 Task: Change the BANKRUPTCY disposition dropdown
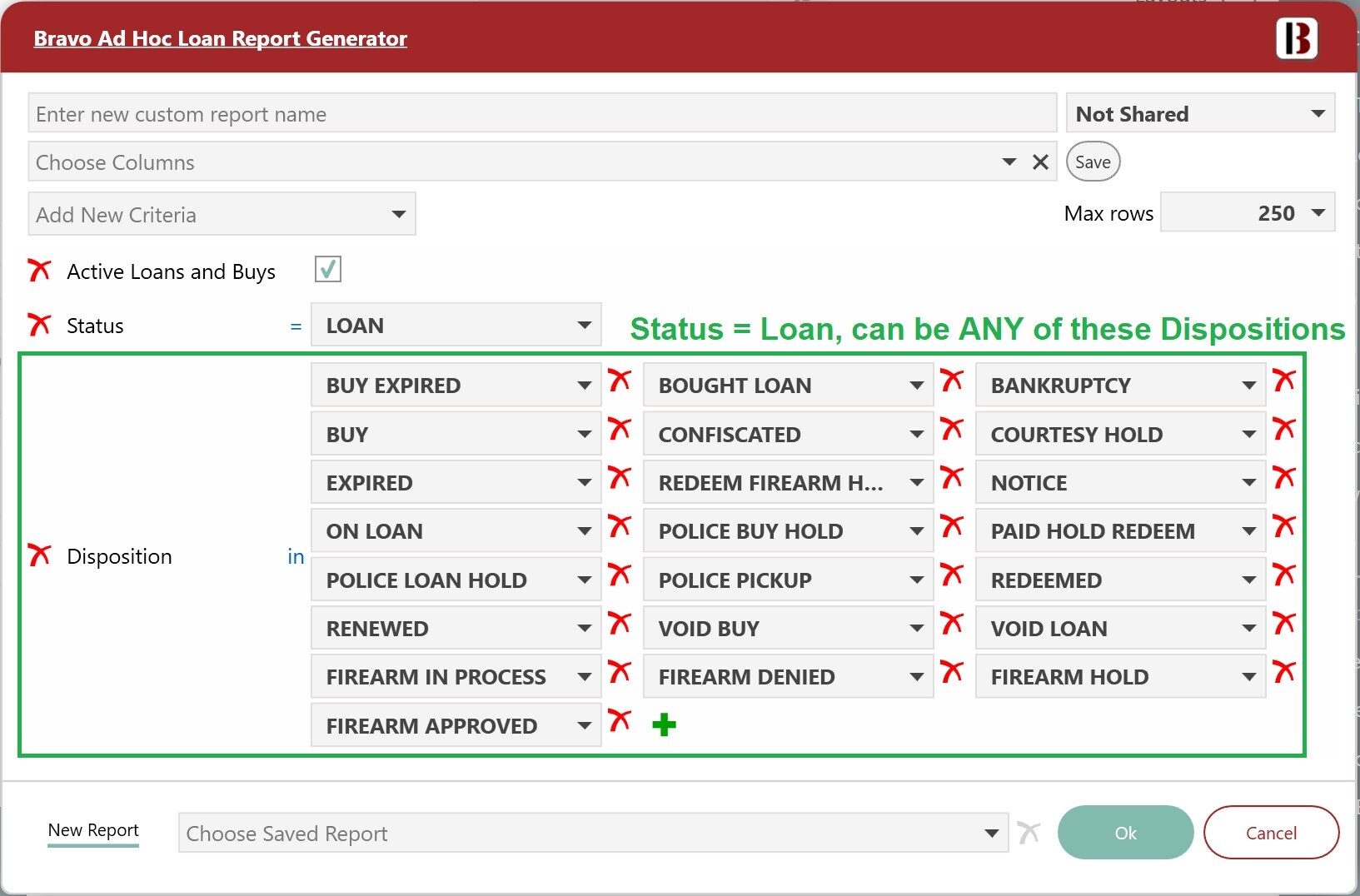(1120, 386)
